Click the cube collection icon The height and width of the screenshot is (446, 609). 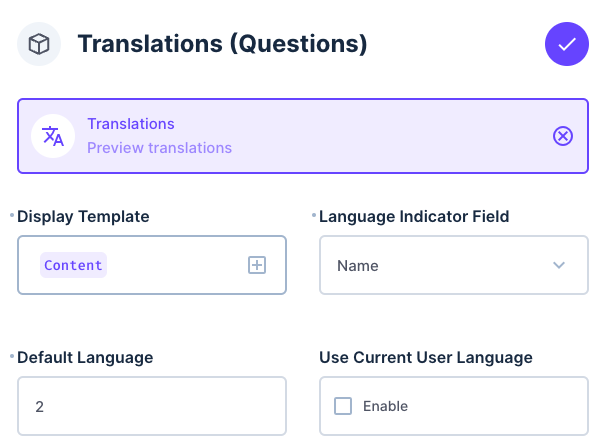(x=39, y=44)
